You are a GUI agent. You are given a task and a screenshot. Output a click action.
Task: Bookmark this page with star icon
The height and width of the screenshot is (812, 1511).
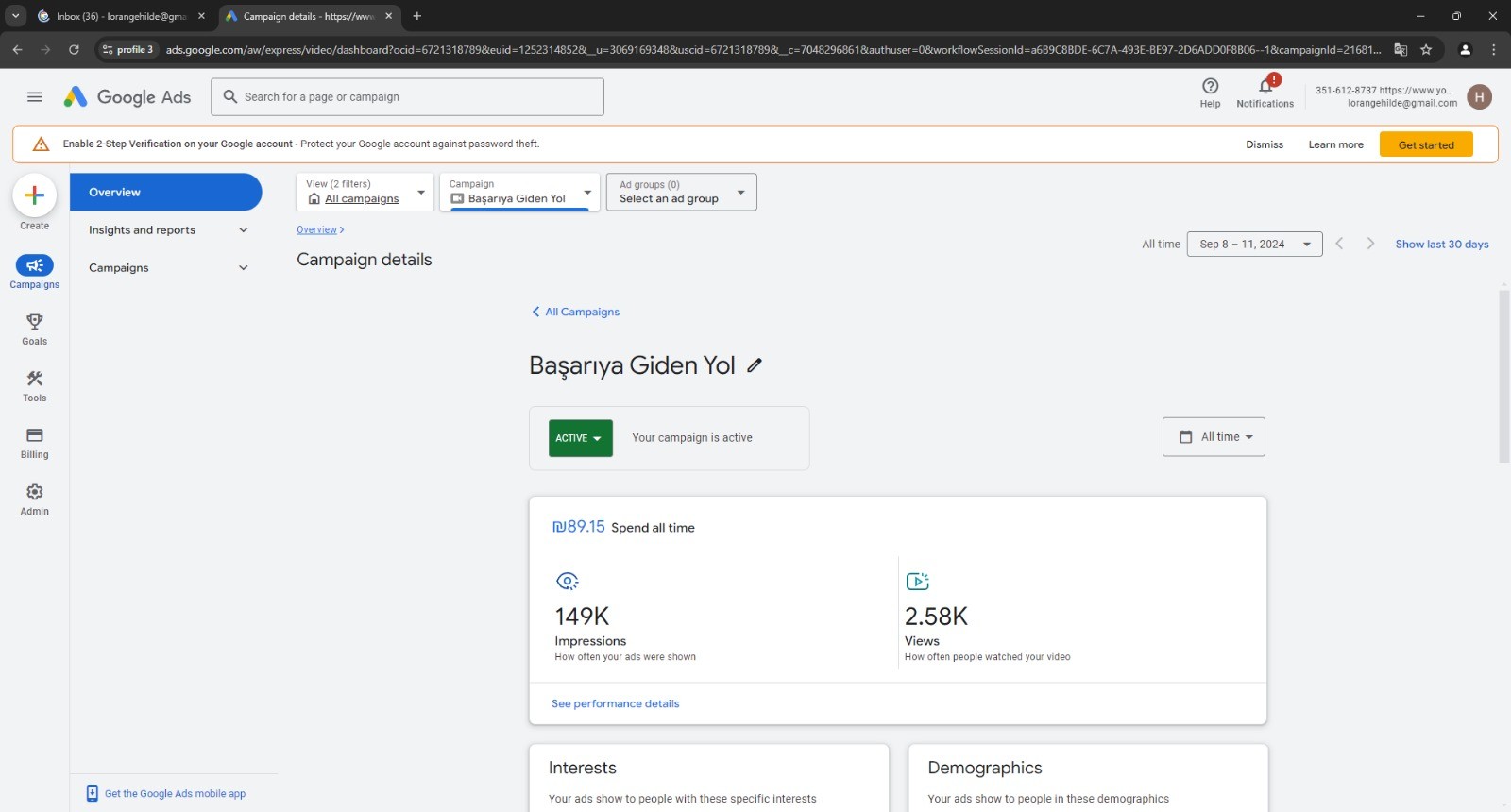coord(1426,49)
